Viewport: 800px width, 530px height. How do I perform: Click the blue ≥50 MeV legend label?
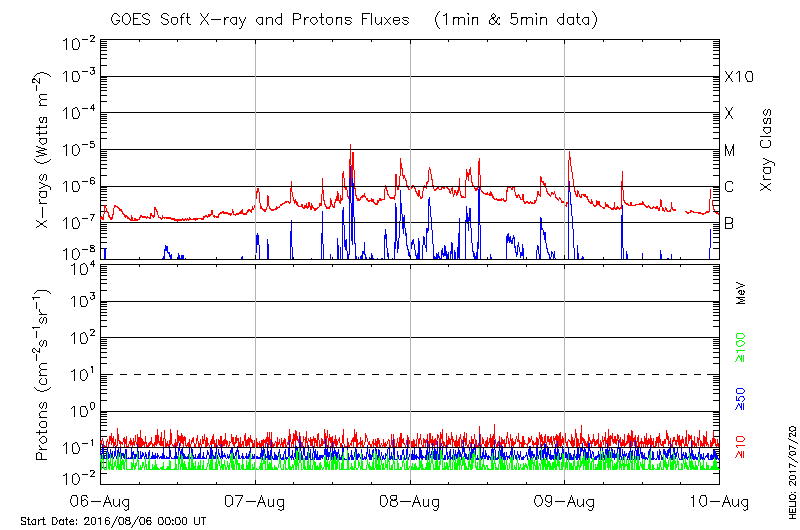coord(741,399)
